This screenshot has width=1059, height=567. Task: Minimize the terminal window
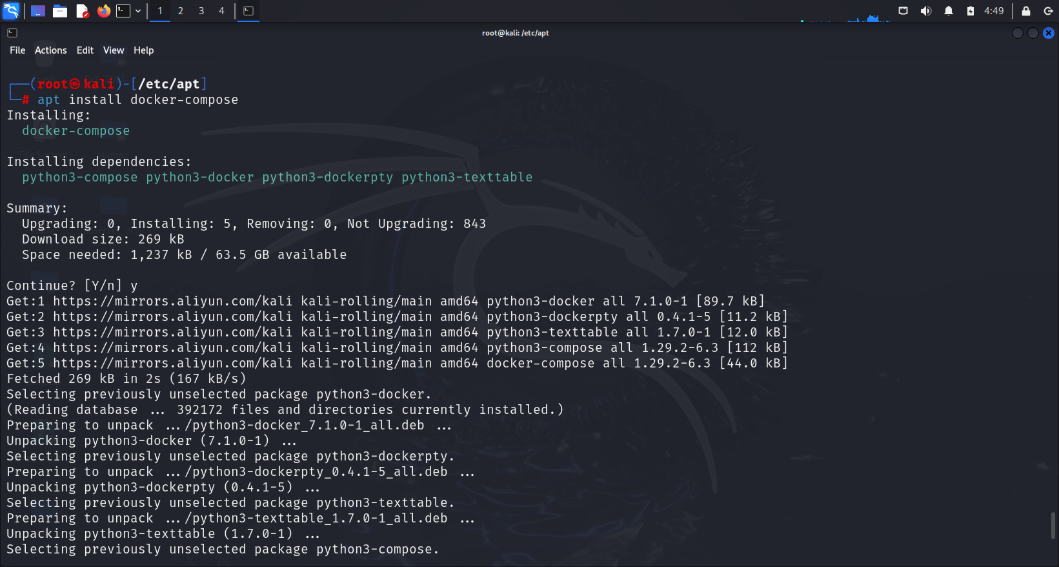1018,33
